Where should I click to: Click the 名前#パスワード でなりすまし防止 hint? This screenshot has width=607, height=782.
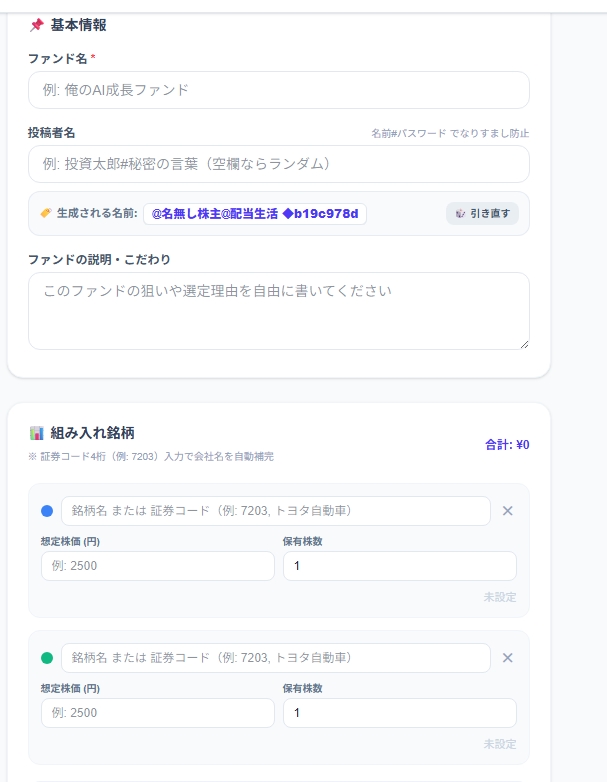click(x=450, y=133)
